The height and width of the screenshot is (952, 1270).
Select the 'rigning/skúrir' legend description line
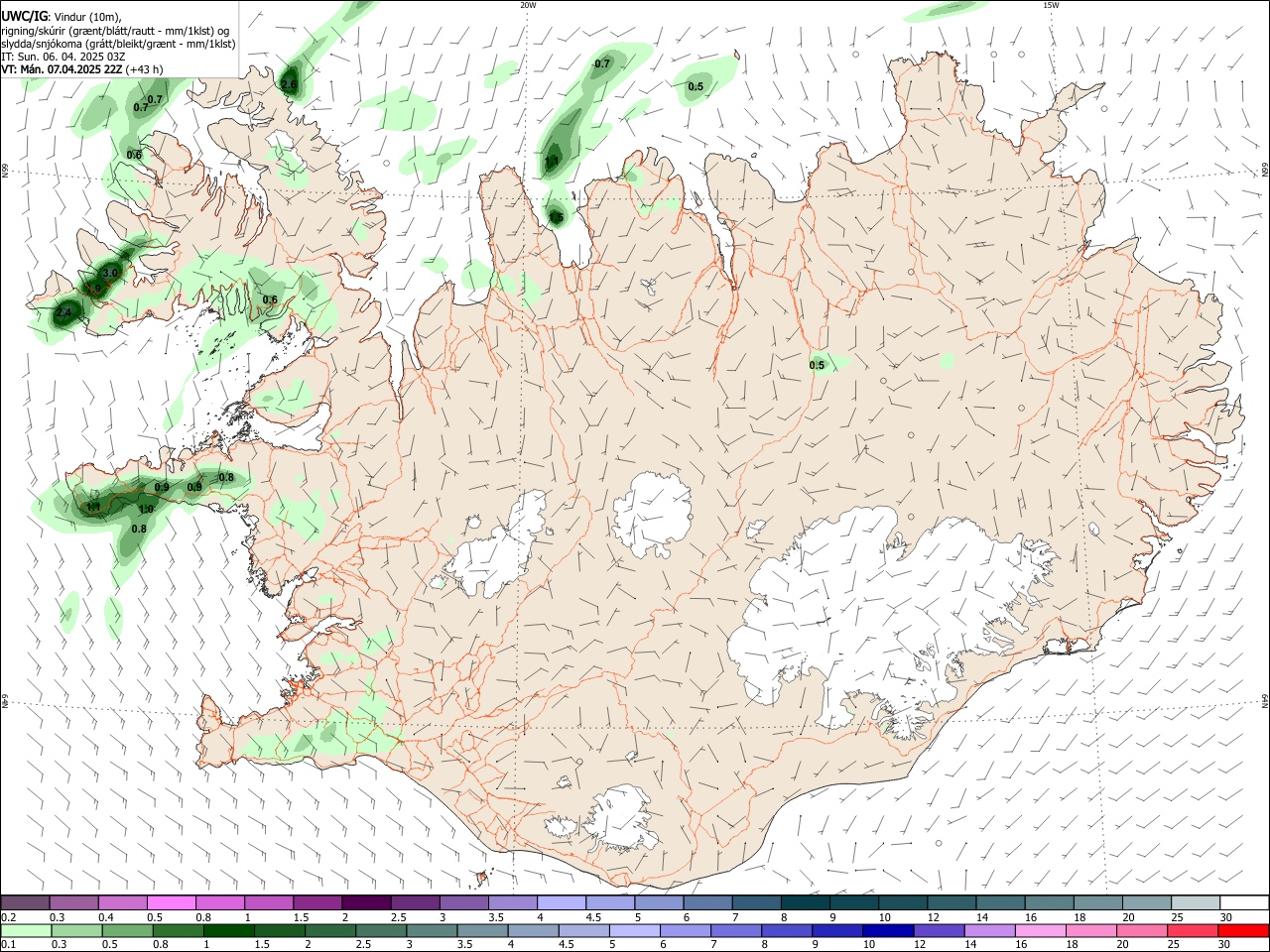pos(115,31)
